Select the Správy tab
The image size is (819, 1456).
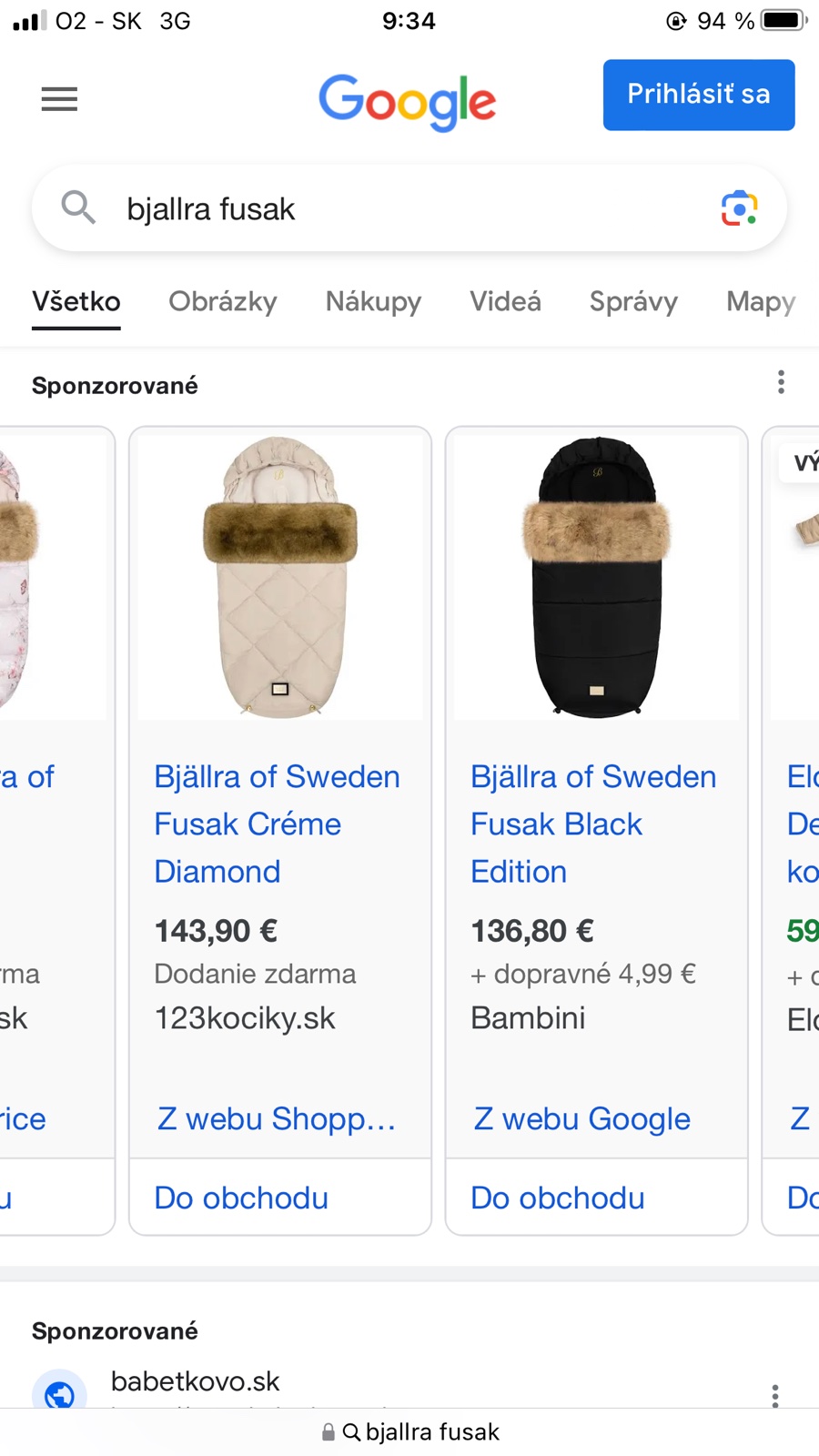(633, 301)
